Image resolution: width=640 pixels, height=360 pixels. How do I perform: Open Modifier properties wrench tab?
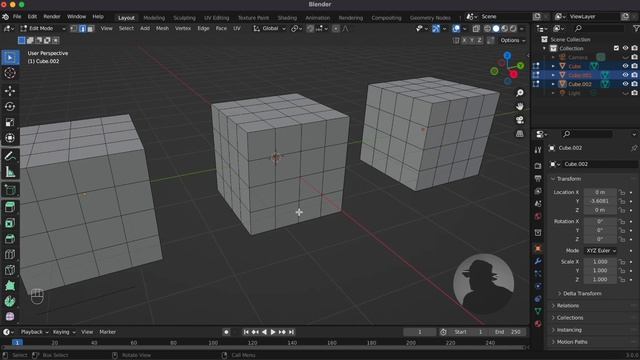pyautogui.click(x=538, y=261)
